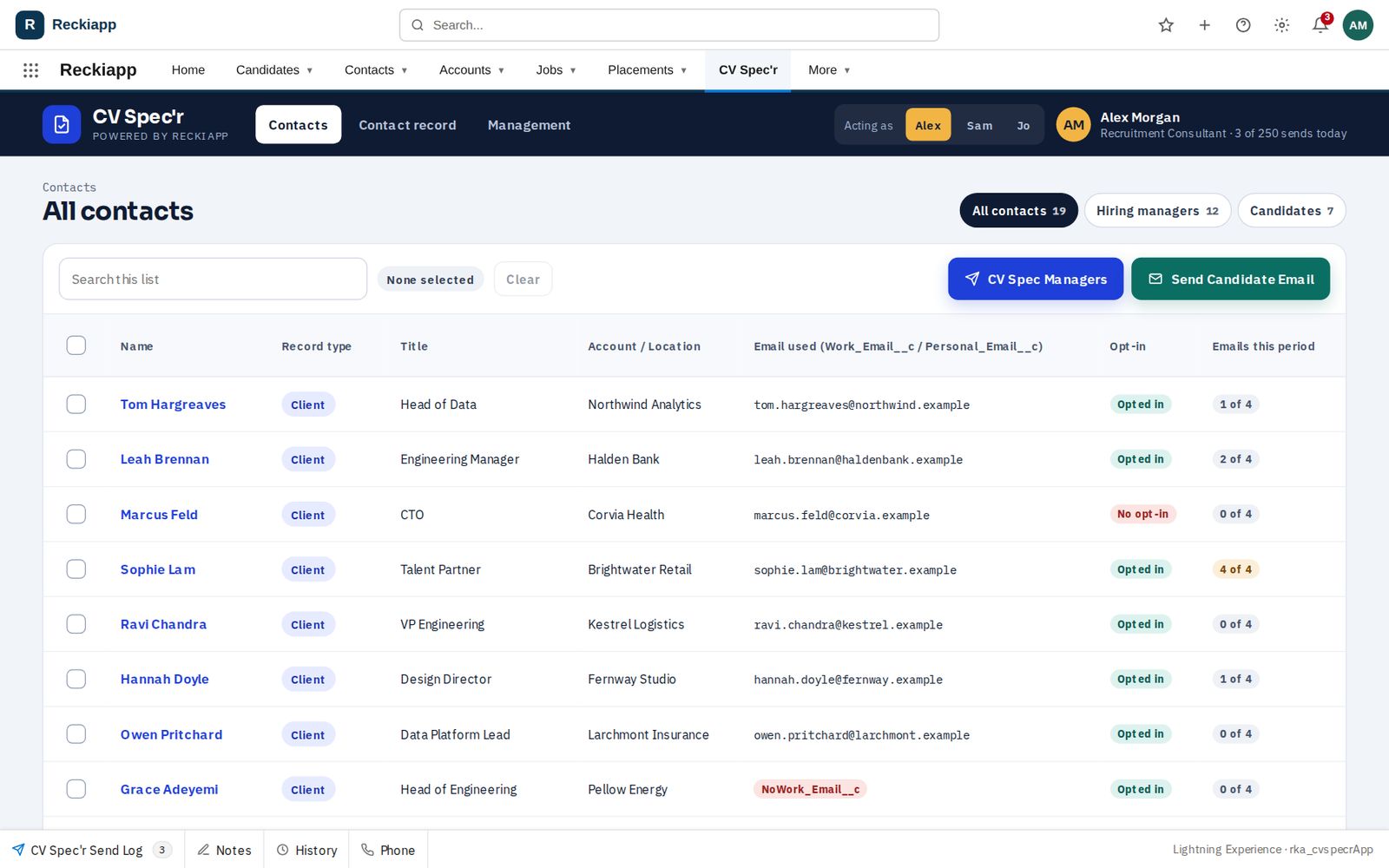
Task: Open the Ravi Chandra contact link
Action: click(x=163, y=624)
